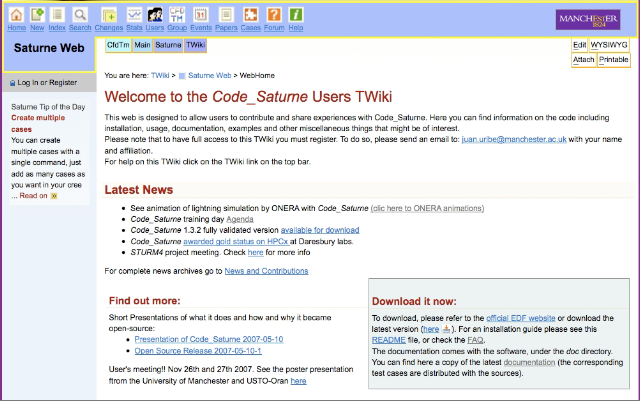
Task: Click the Find out more heading
Action: [x=144, y=301]
